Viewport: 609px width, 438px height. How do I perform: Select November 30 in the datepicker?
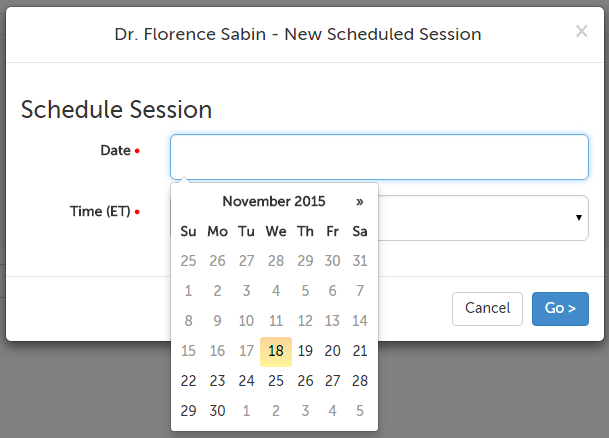tap(217, 411)
